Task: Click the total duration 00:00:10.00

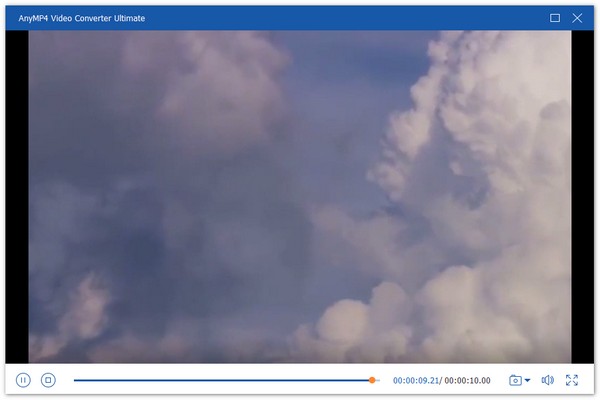Action: pos(467,380)
